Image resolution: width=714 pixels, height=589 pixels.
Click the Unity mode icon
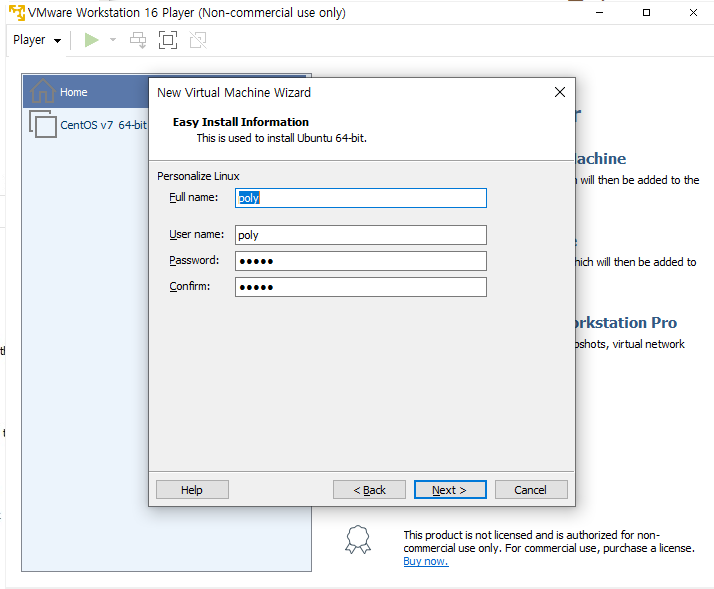198,40
